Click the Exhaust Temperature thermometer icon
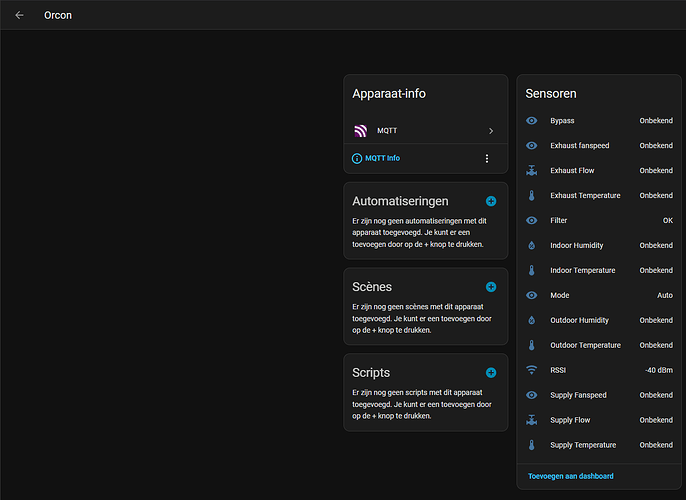Viewport: 686px width, 500px height. click(531, 196)
